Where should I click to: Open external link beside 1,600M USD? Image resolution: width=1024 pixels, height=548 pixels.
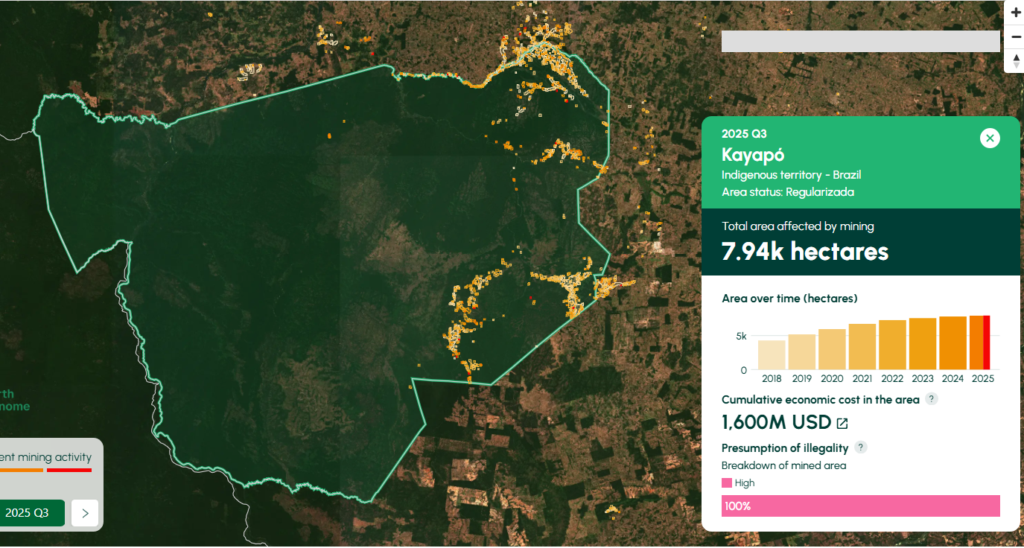click(842, 423)
